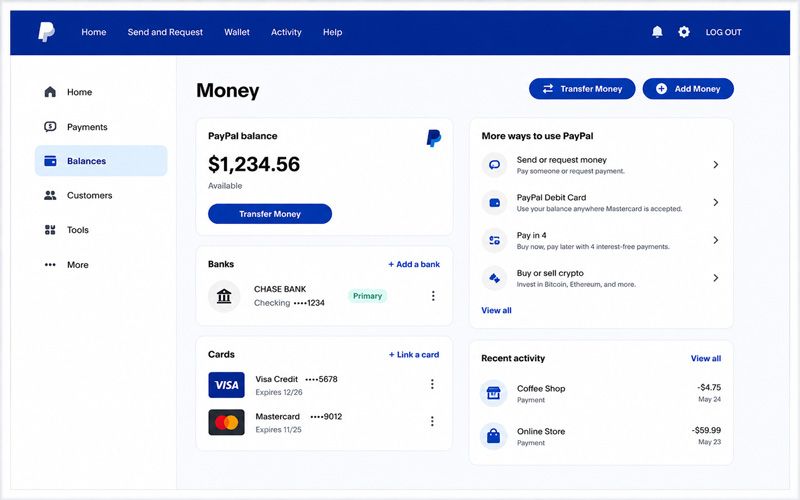Open Help in top navigation
Viewport: 800px width, 500px height.
333,32
